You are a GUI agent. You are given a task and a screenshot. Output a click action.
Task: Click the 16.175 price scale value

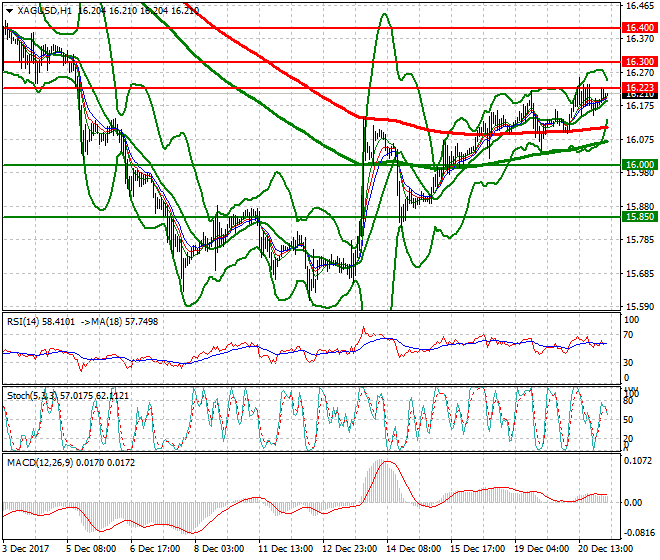coord(640,106)
